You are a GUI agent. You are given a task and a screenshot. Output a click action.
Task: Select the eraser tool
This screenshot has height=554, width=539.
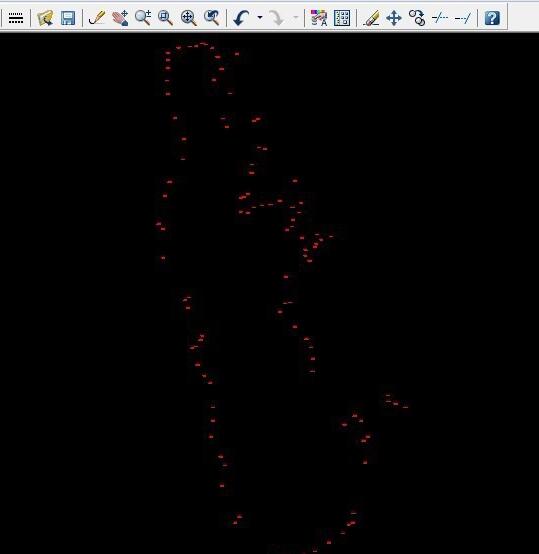click(371, 18)
